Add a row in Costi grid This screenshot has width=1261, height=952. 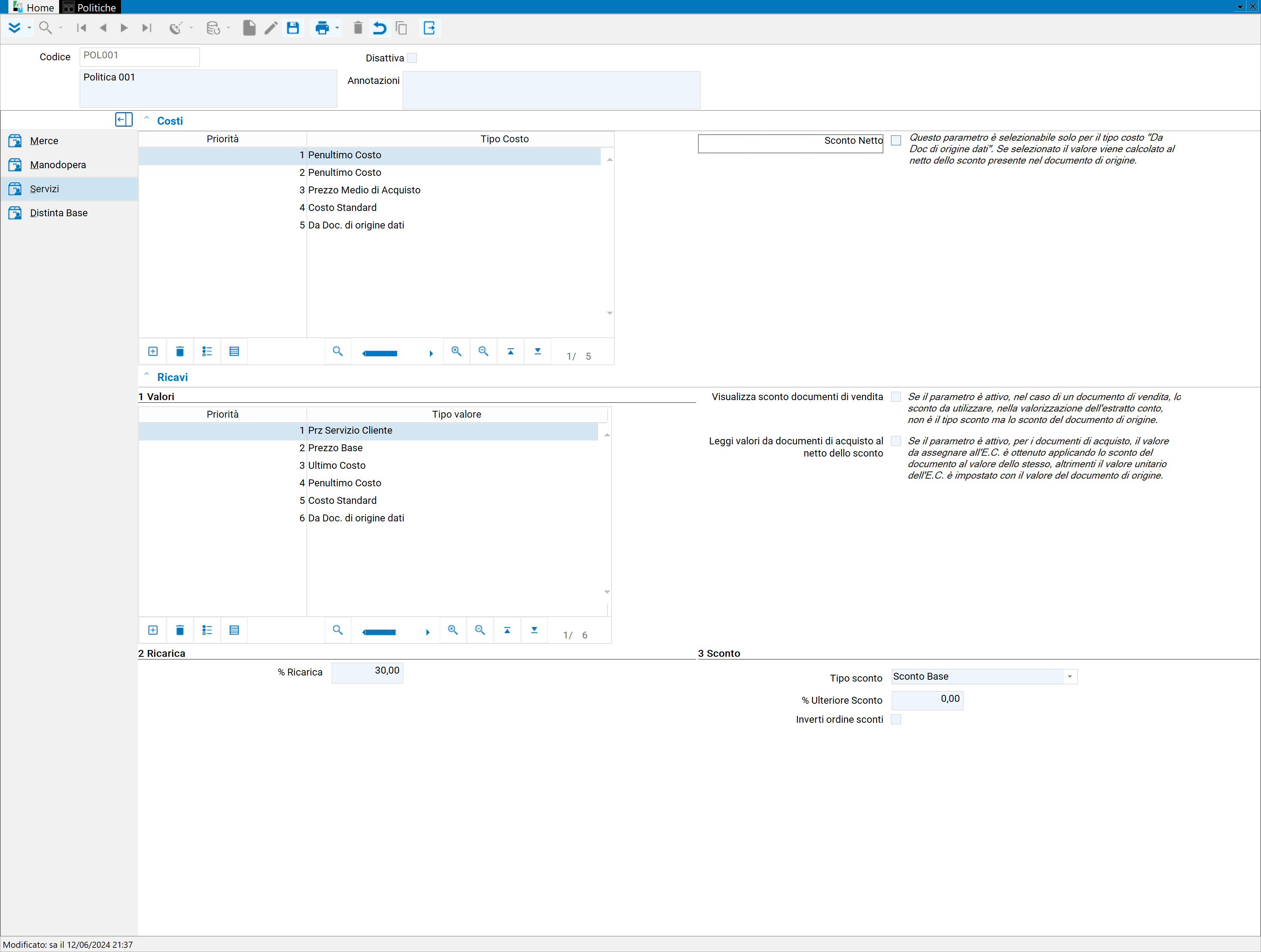(153, 351)
